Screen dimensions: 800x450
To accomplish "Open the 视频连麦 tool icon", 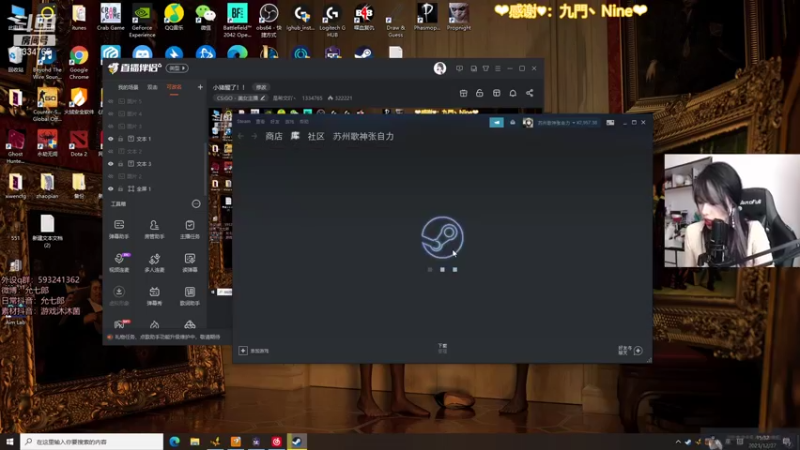I will point(119,262).
